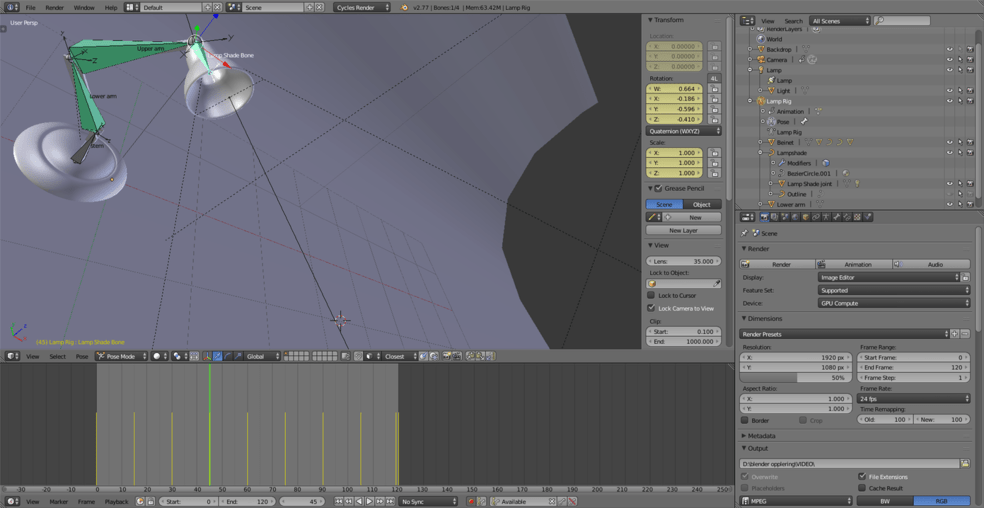Click the New Layer button
Screen dimensions: 984x508
point(683,230)
